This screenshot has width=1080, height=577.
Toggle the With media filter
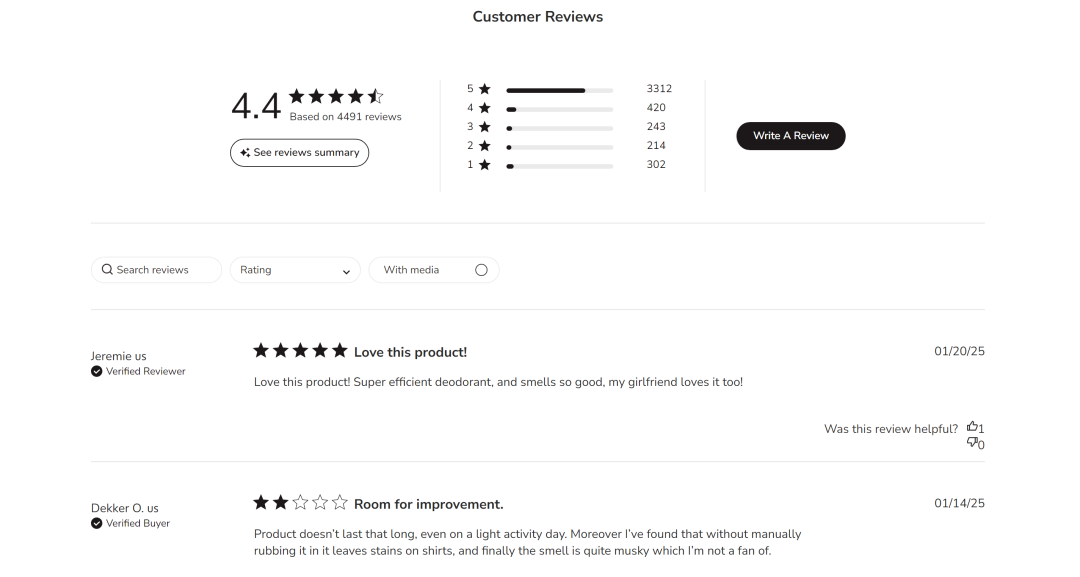481,270
